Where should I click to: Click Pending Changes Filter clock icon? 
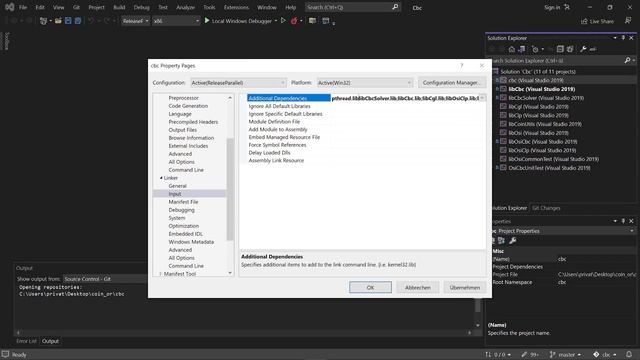click(x=535, y=49)
